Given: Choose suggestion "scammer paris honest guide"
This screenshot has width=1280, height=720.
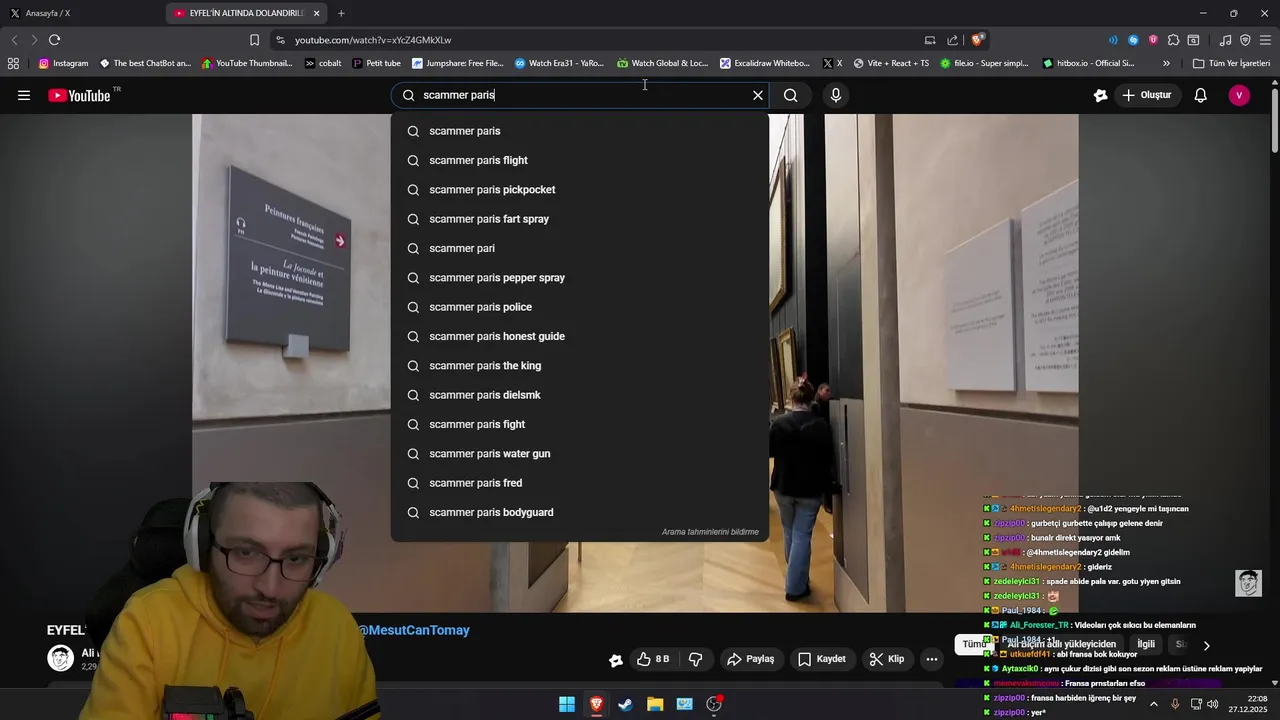Looking at the screenshot, I should (x=579, y=336).
